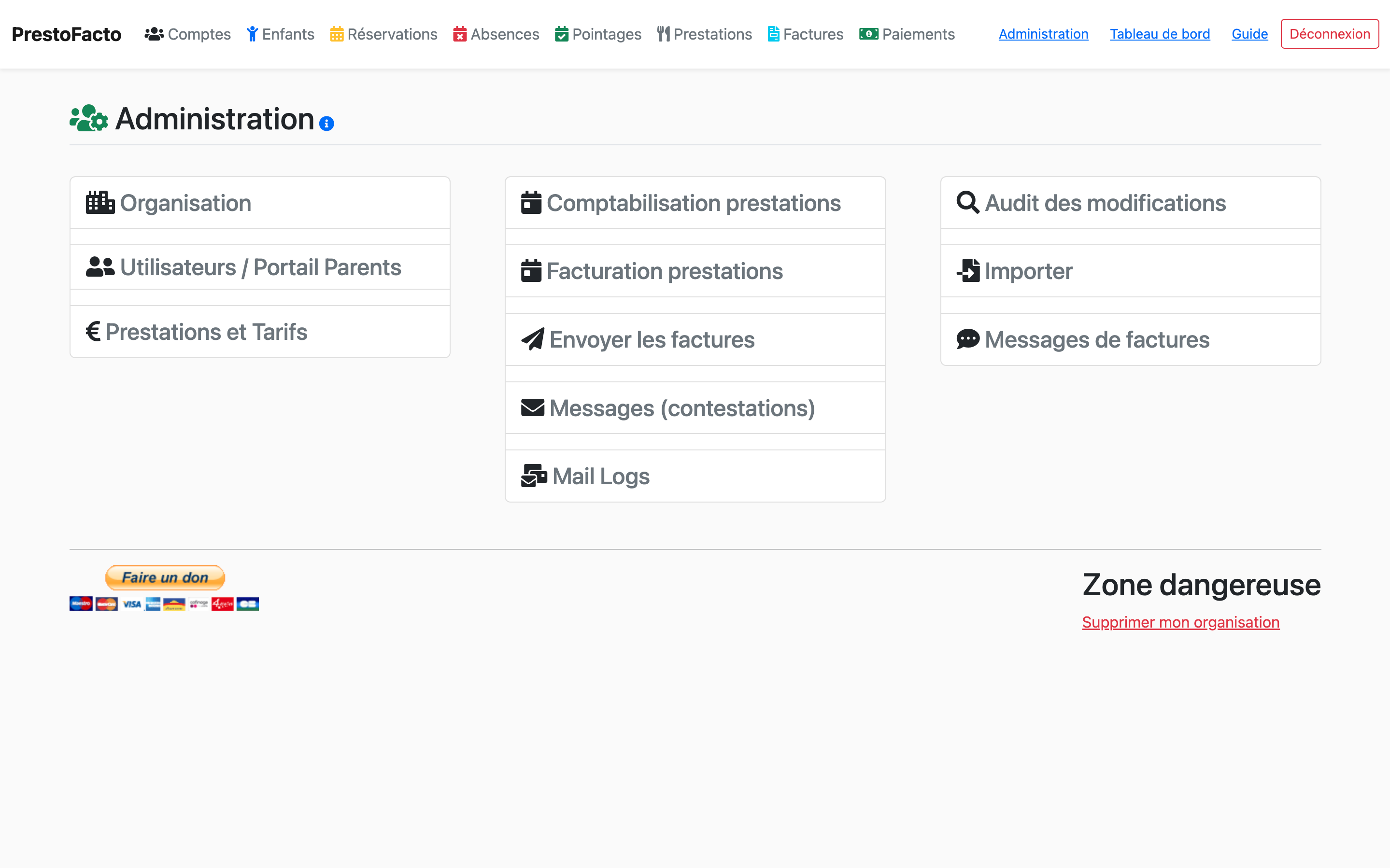The height and width of the screenshot is (868, 1390).
Task: Click the Déconnexion button
Action: tap(1329, 34)
